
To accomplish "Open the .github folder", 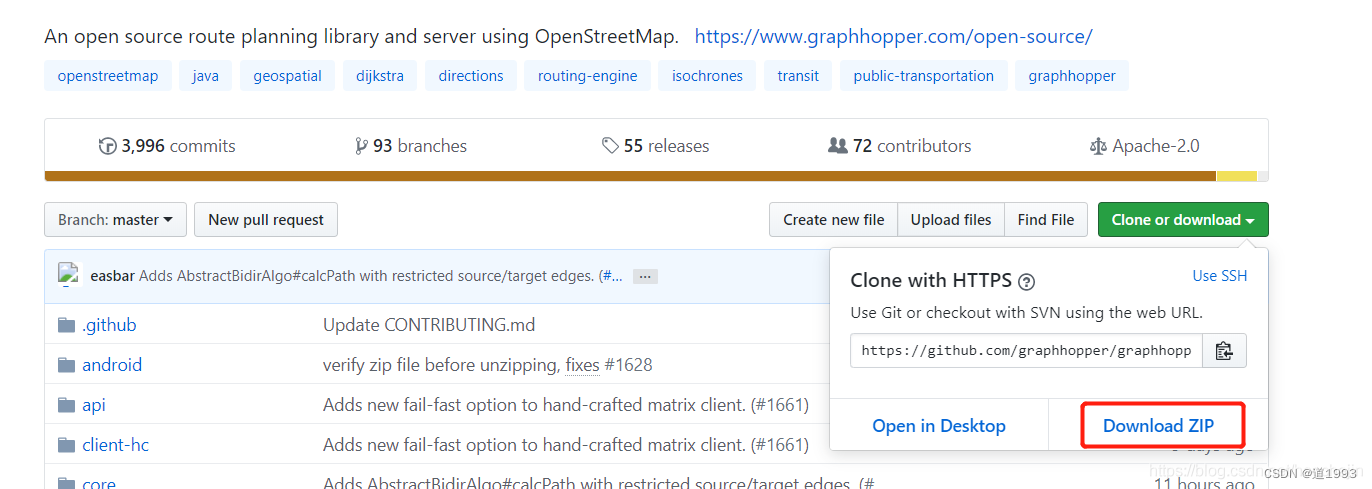I will tap(109, 325).
